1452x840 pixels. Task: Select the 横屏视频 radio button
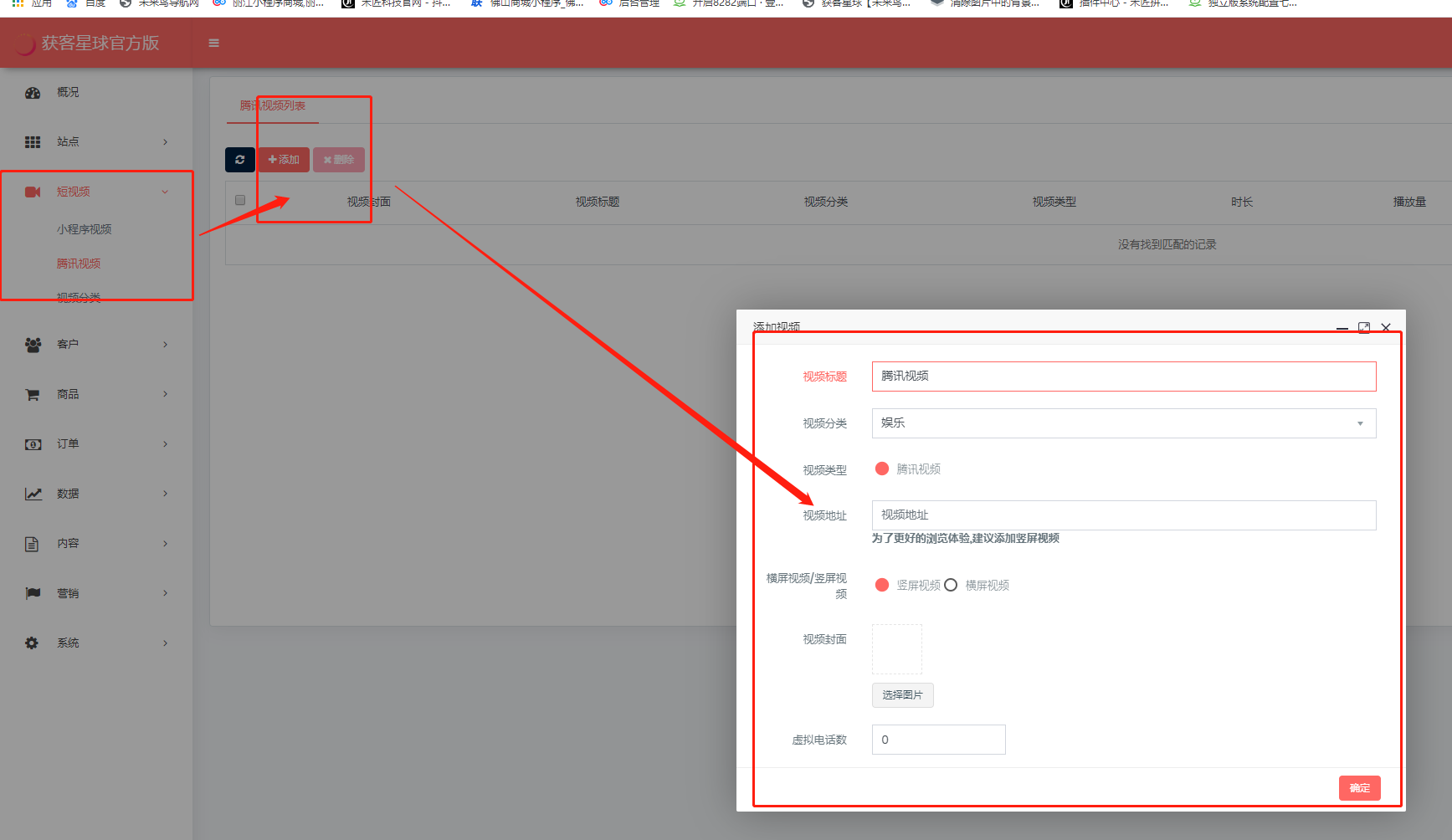[951, 586]
